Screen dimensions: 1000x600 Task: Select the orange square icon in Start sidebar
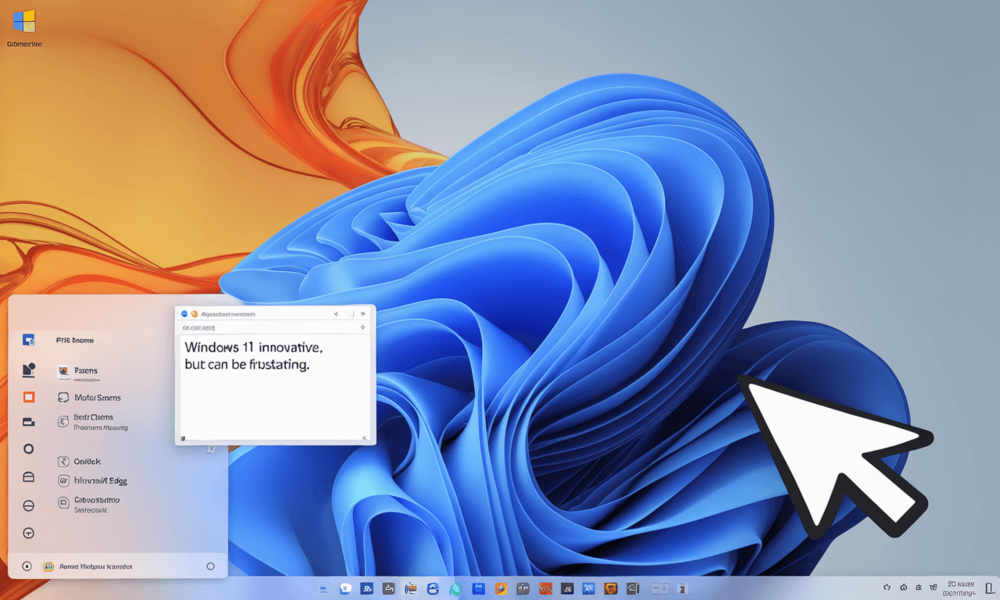tap(29, 397)
